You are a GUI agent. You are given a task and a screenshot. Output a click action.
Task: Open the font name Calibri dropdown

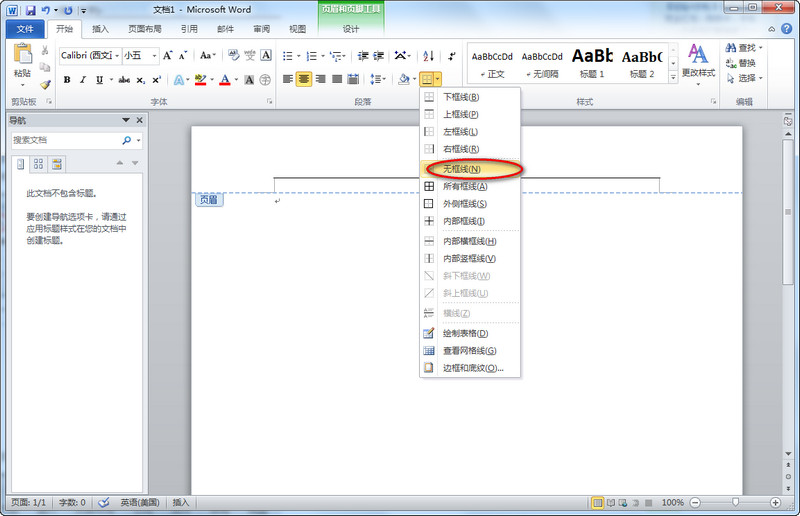(x=116, y=56)
